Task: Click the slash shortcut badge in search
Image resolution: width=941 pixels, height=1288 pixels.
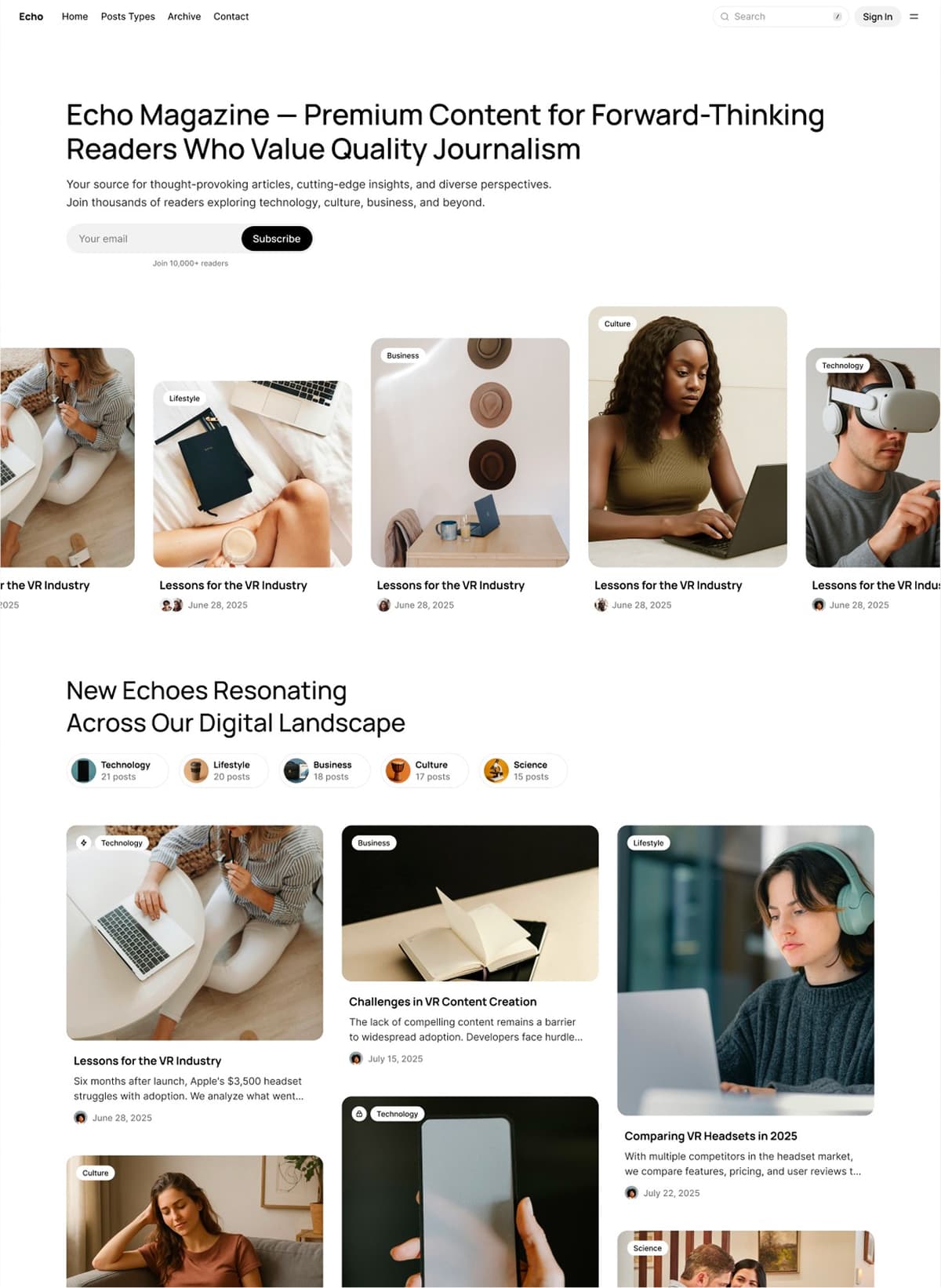Action: point(837,16)
